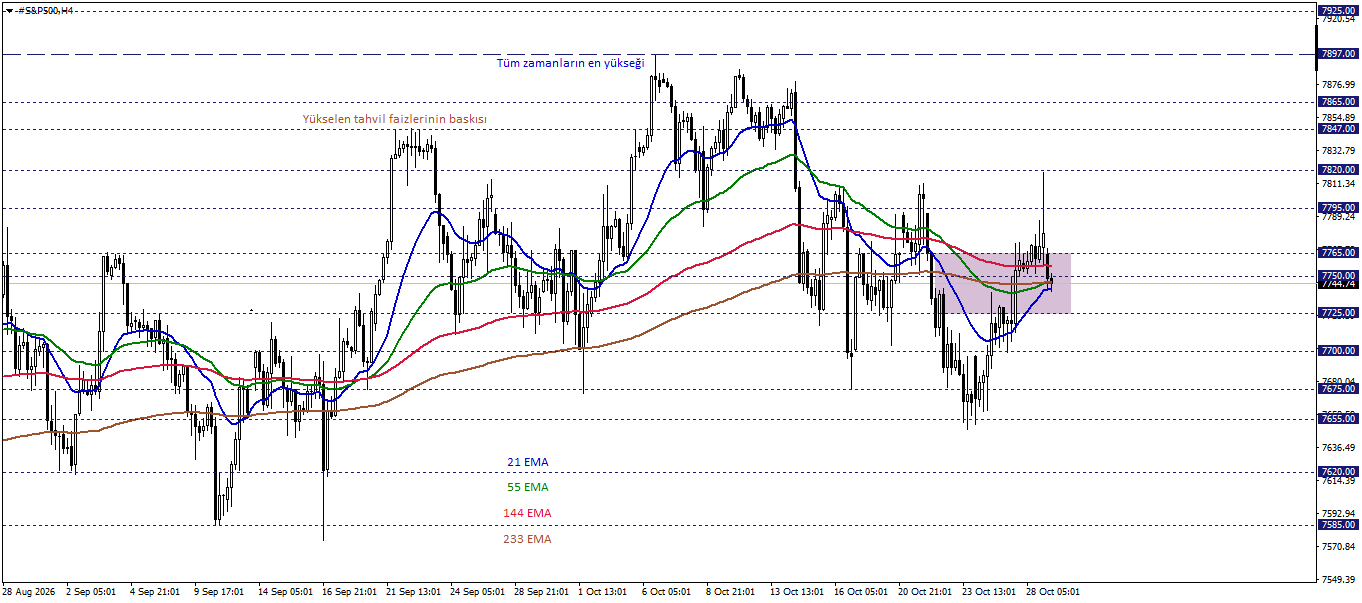Click the '13 Oct 13:01' time label
The width and height of the screenshot is (1362, 603).
click(797, 592)
